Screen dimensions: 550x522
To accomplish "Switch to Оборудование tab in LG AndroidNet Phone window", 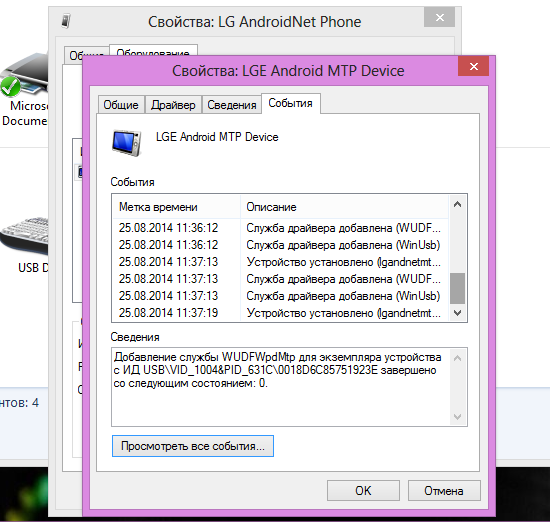I will coord(153,50).
